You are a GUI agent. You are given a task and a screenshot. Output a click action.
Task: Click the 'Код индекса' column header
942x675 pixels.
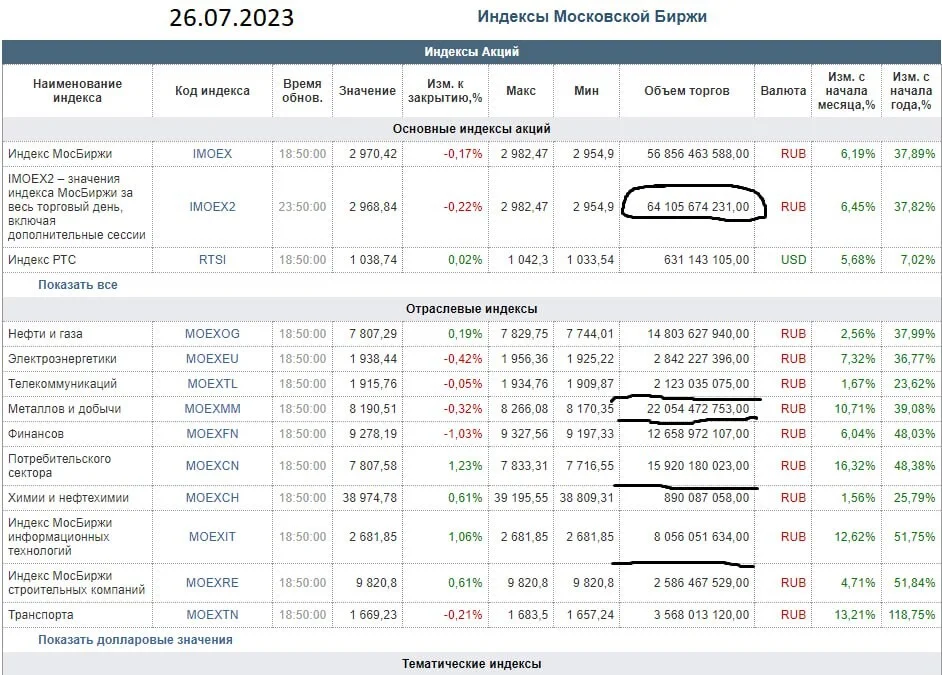[212, 91]
